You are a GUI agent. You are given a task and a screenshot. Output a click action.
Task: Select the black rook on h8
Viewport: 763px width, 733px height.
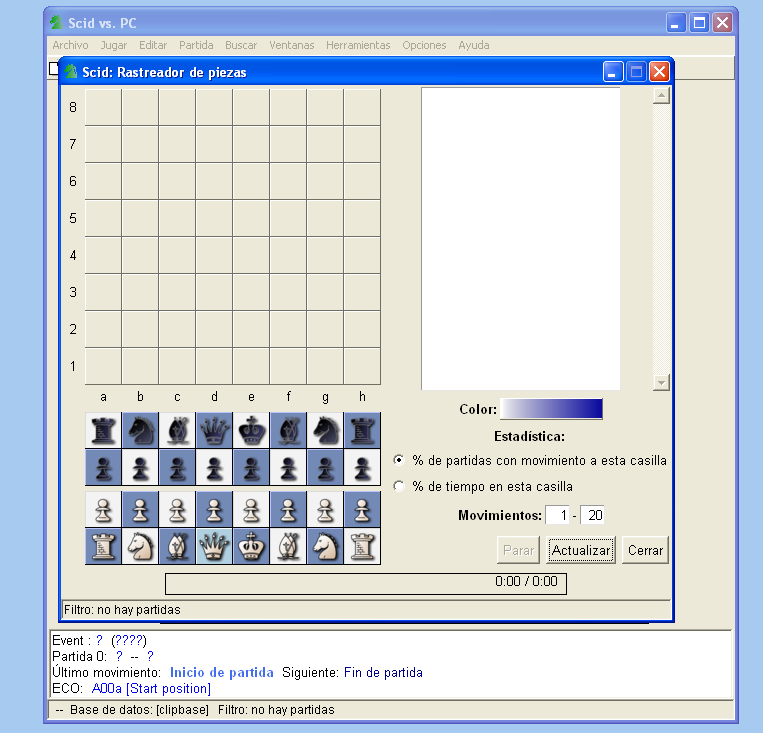pos(362,430)
